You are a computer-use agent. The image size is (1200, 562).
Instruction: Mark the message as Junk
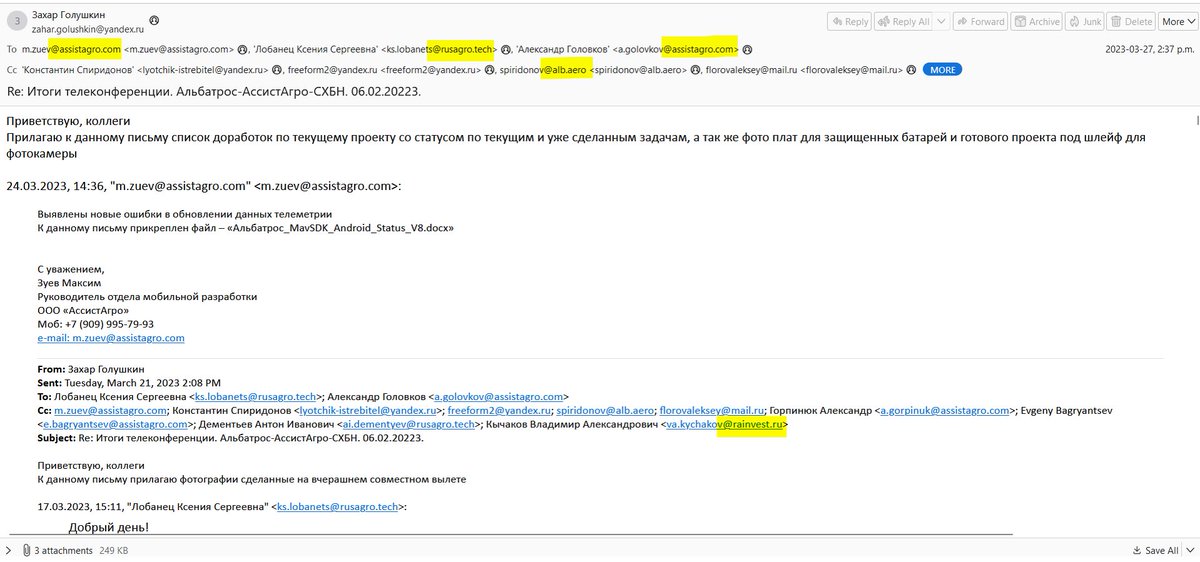1087,21
